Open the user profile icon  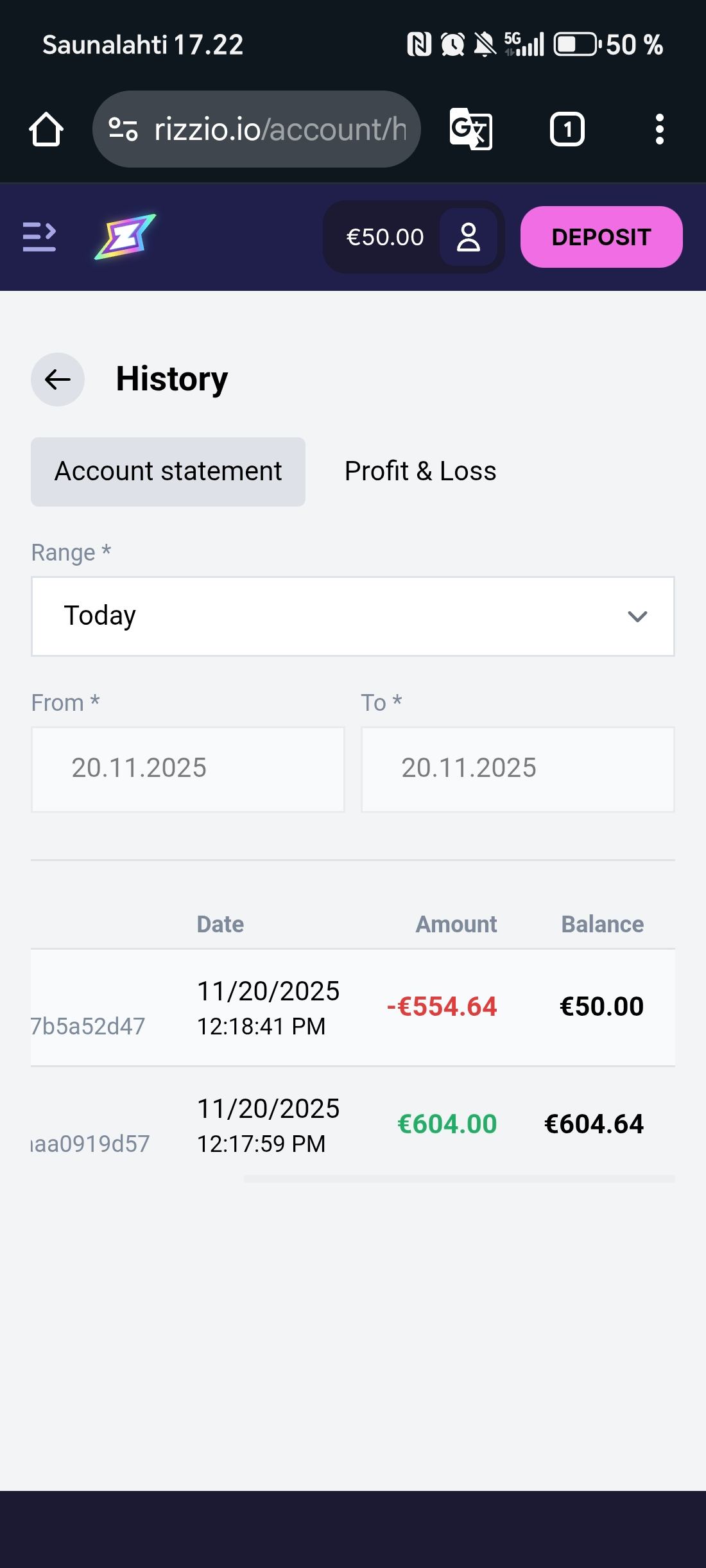pyautogui.click(x=469, y=237)
